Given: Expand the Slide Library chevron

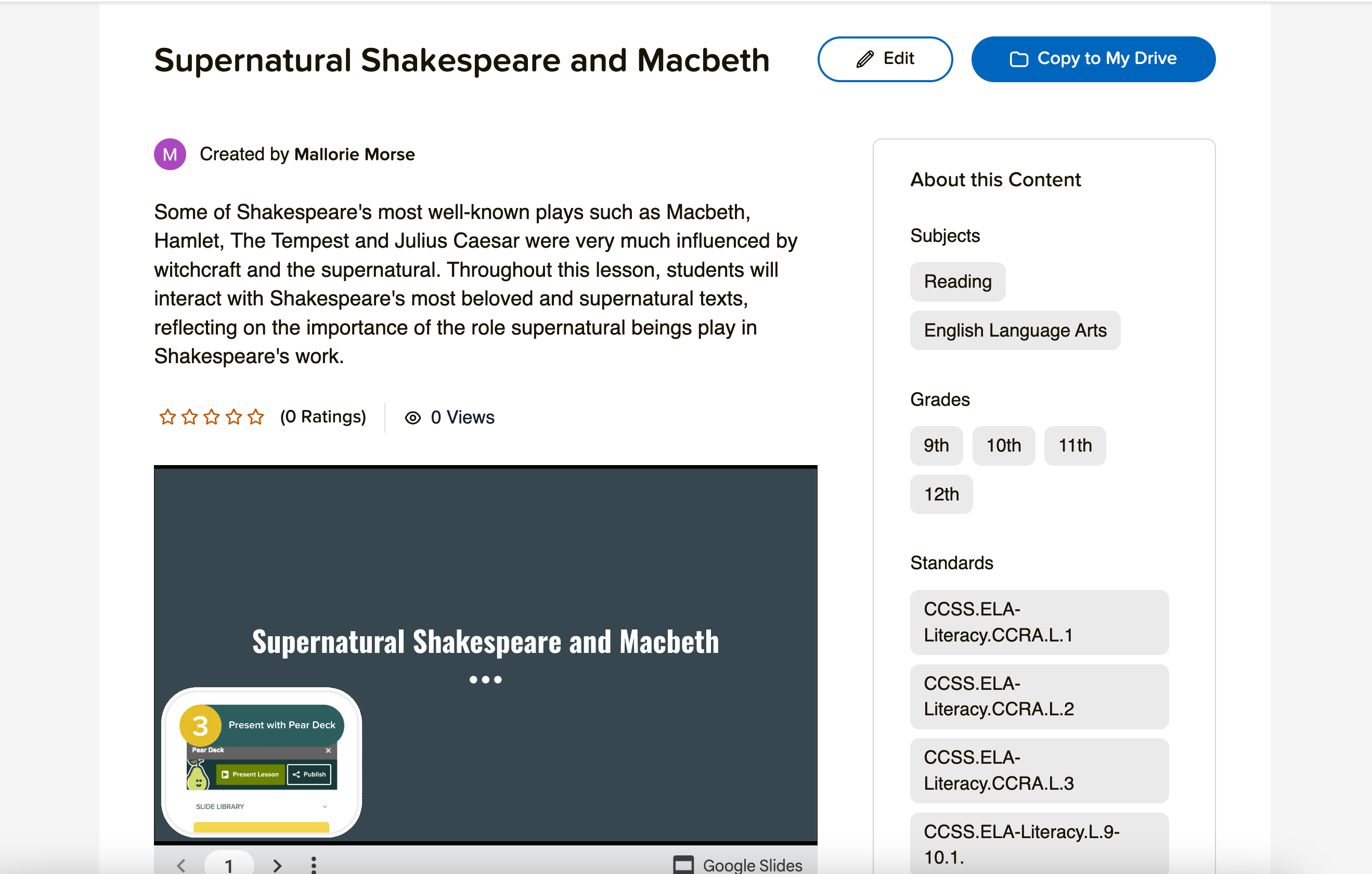Looking at the screenshot, I should point(325,807).
